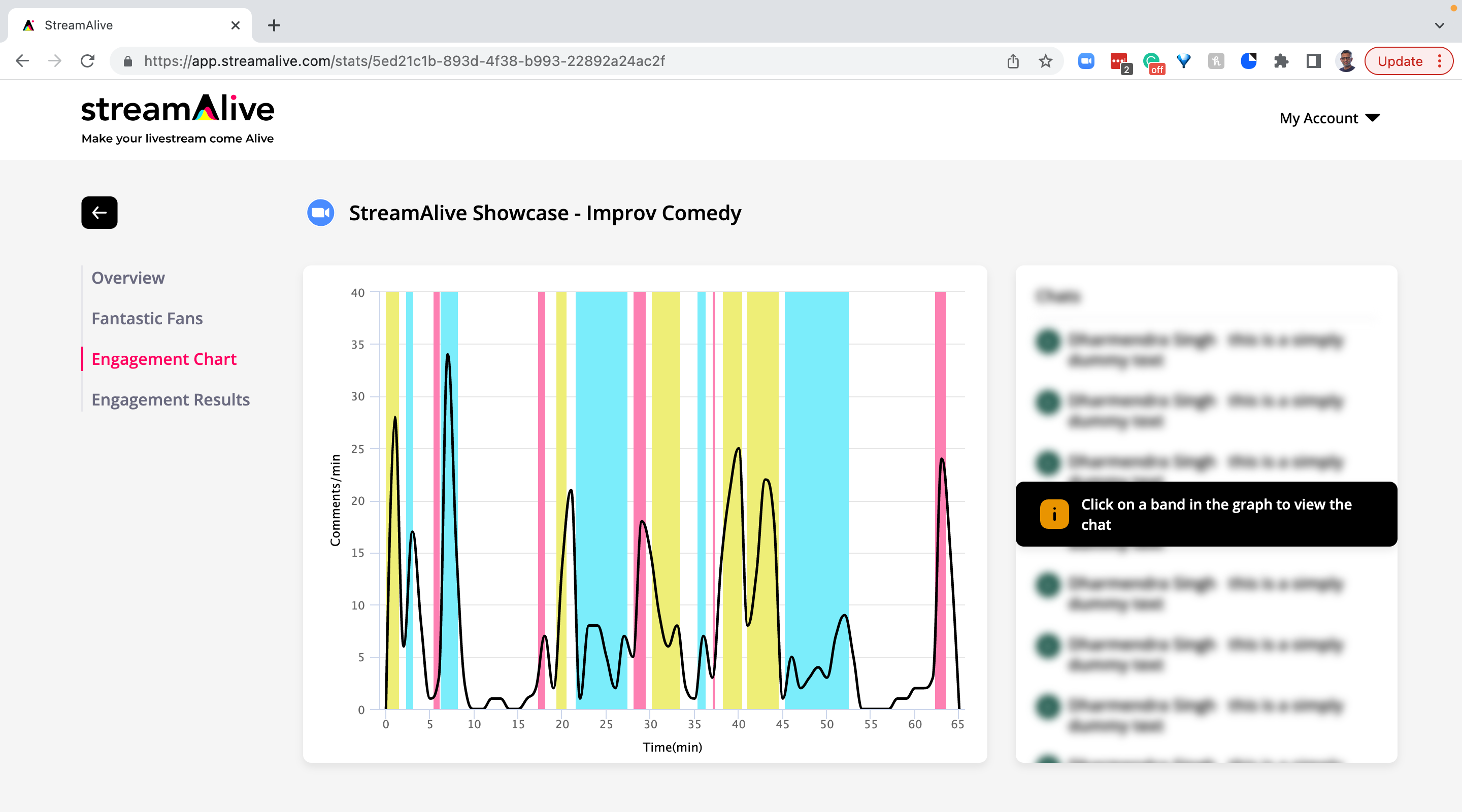This screenshot has width=1462, height=812.
Task: Open the Zoom browser extension
Action: click(x=1086, y=61)
